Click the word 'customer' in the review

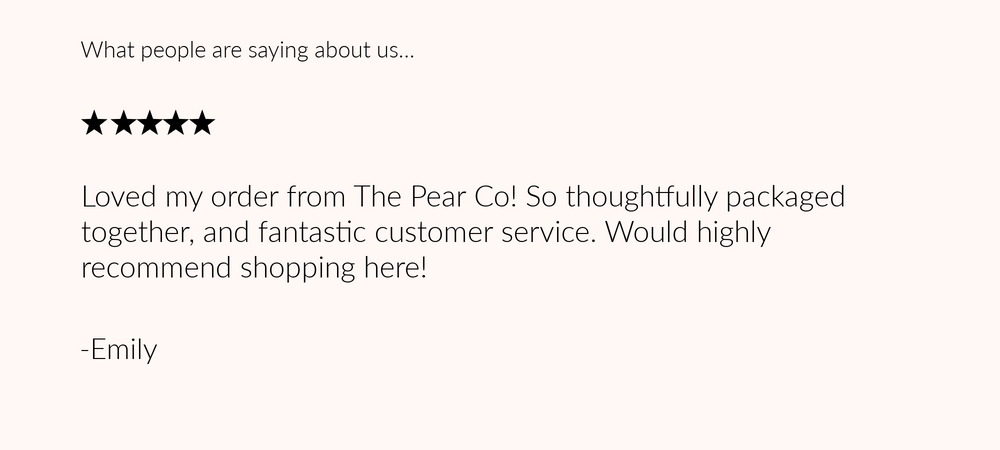[x=434, y=233]
